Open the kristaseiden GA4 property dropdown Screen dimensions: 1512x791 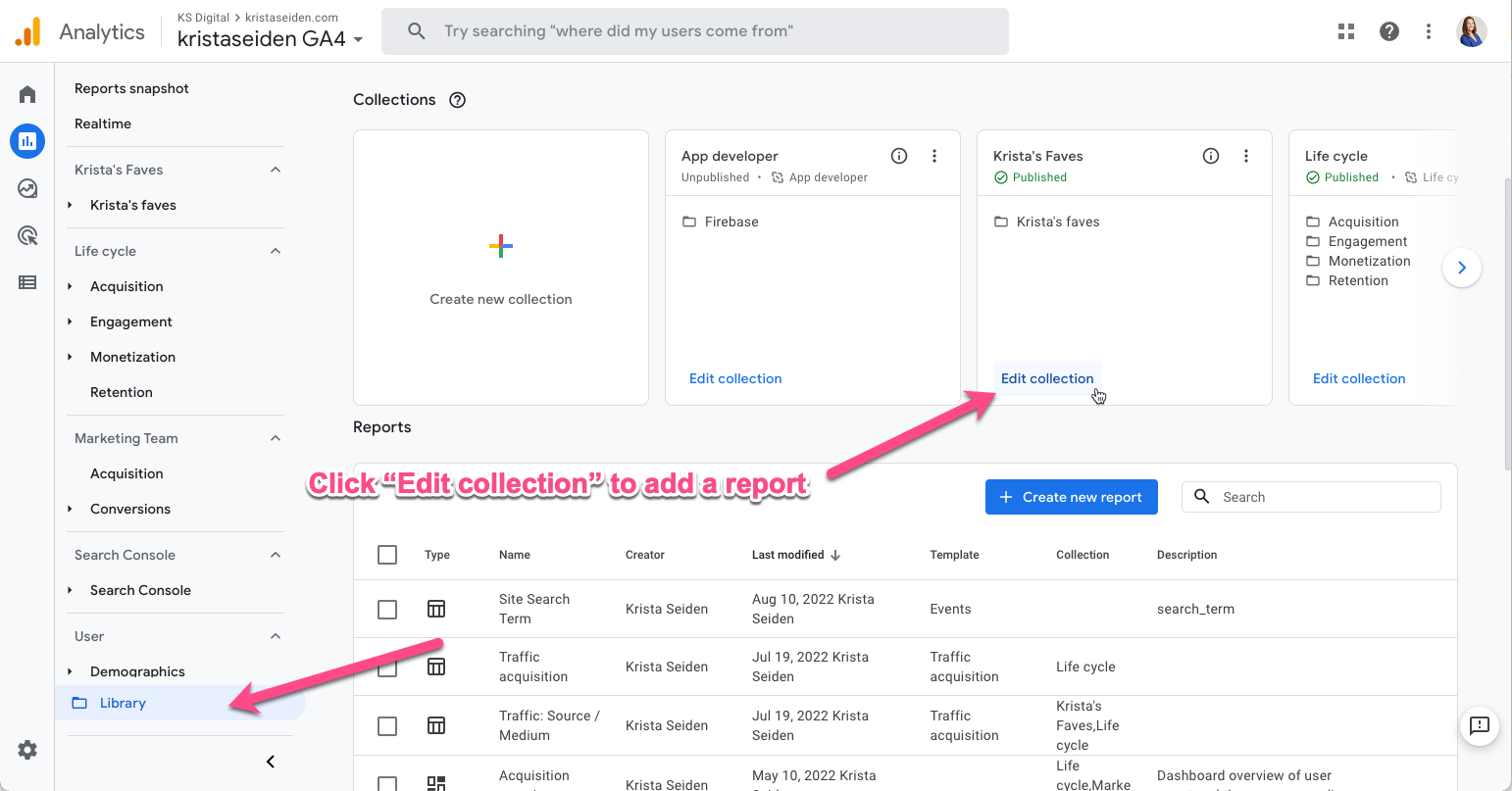(270, 39)
